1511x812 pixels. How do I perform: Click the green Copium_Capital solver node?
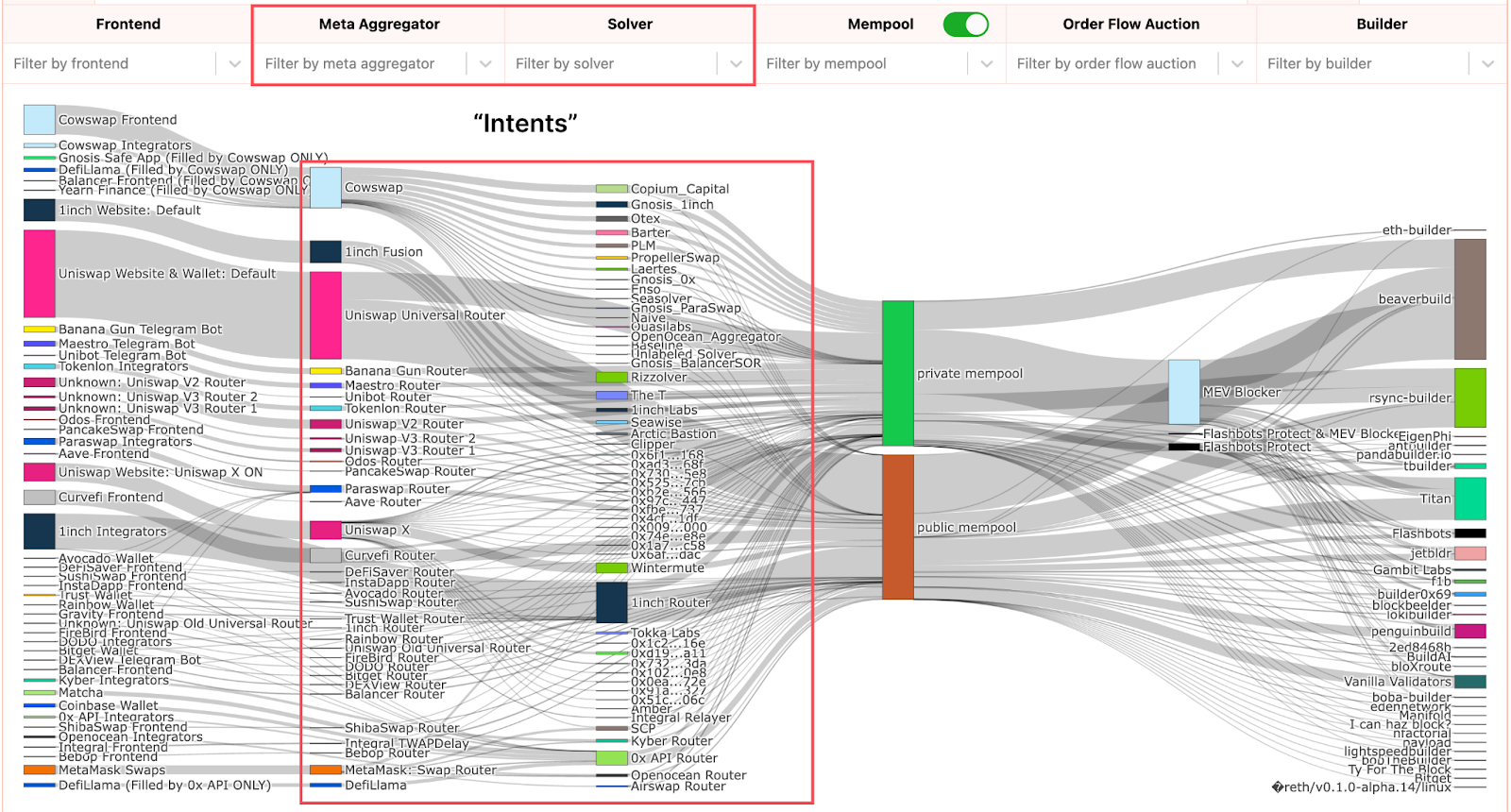(x=612, y=189)
